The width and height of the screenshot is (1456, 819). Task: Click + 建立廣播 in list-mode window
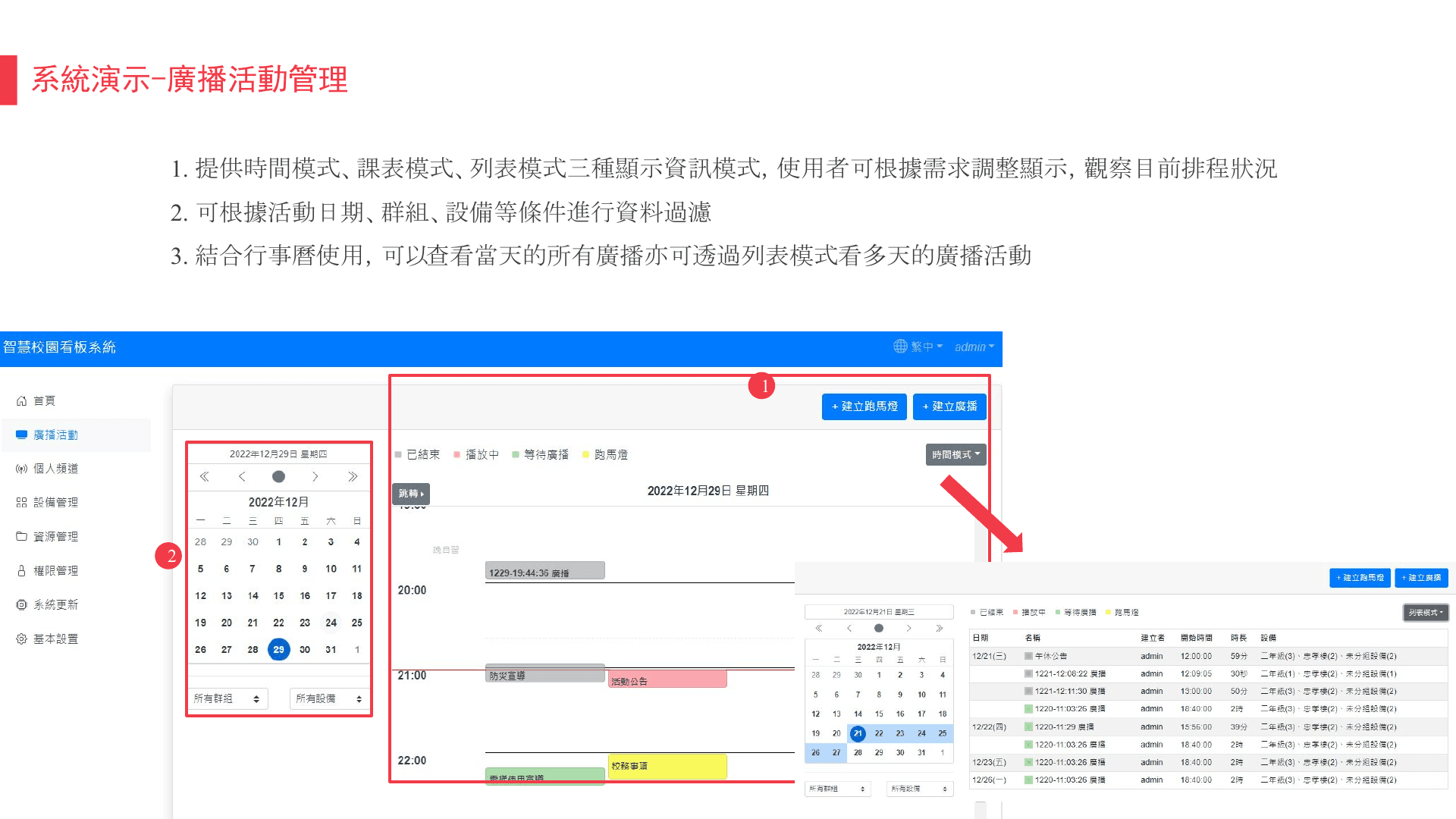tap(1421, 578)
